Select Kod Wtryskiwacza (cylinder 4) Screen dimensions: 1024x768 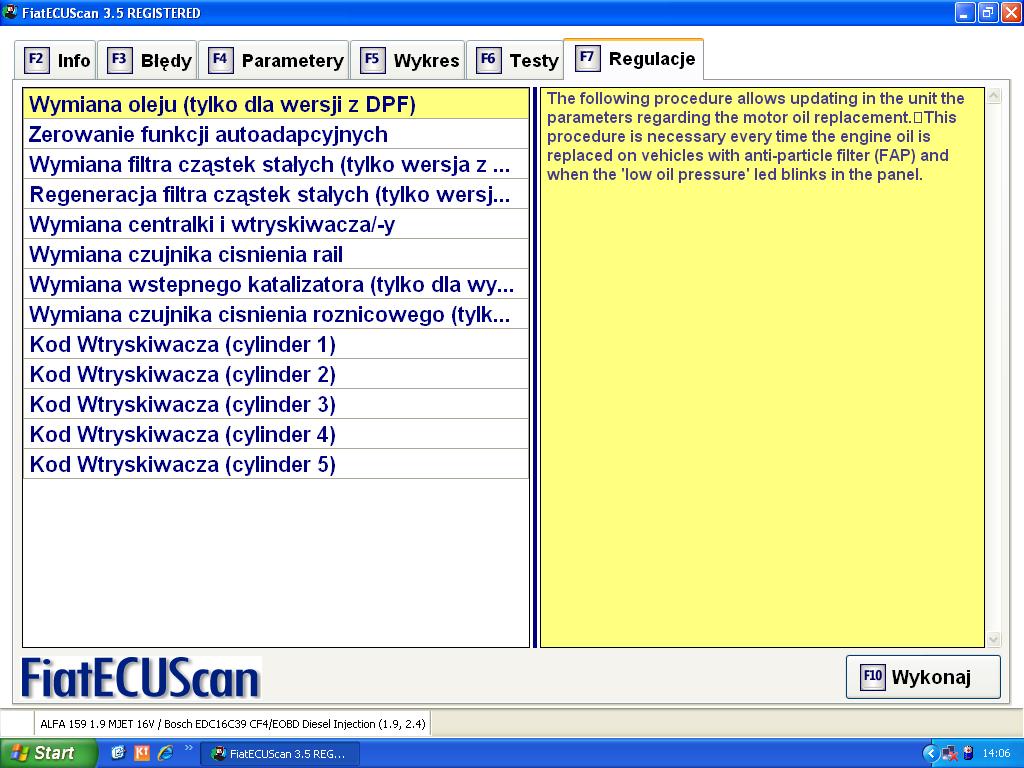pos(276,435)
